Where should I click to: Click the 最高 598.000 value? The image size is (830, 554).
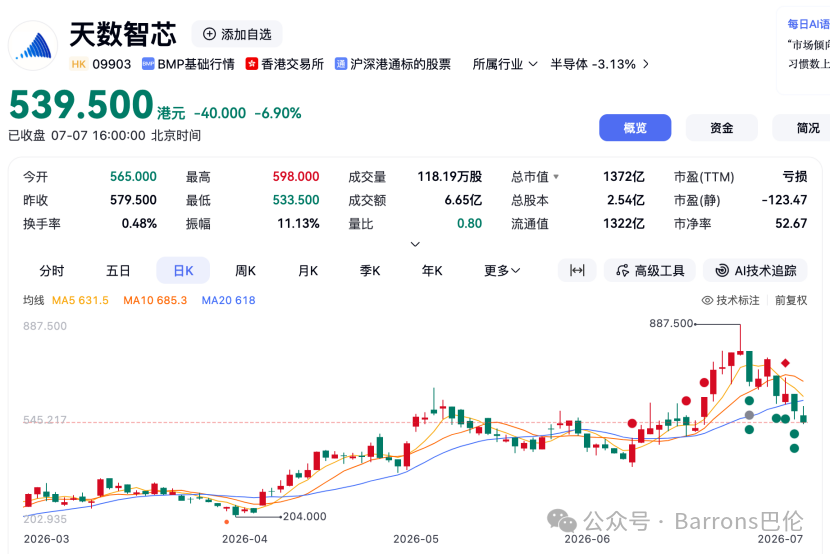pyautogui.click(x=296, y=177)
